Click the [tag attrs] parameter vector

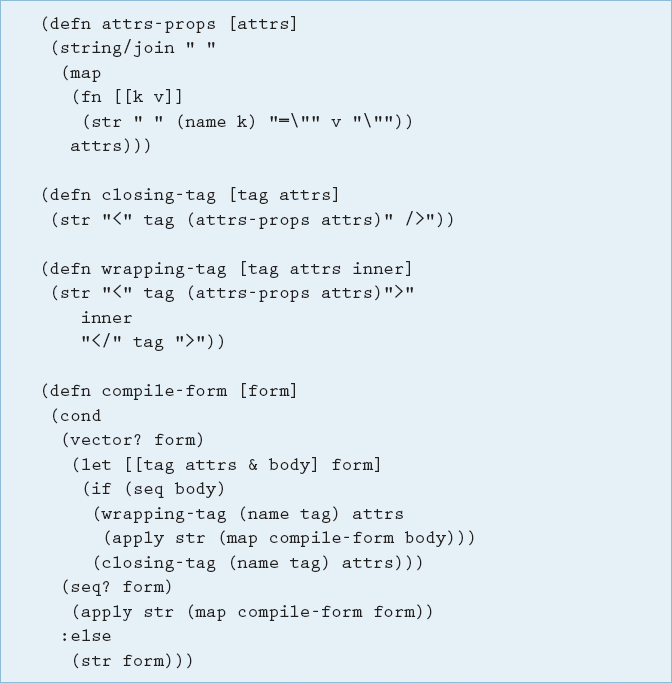tap(284, 195)
